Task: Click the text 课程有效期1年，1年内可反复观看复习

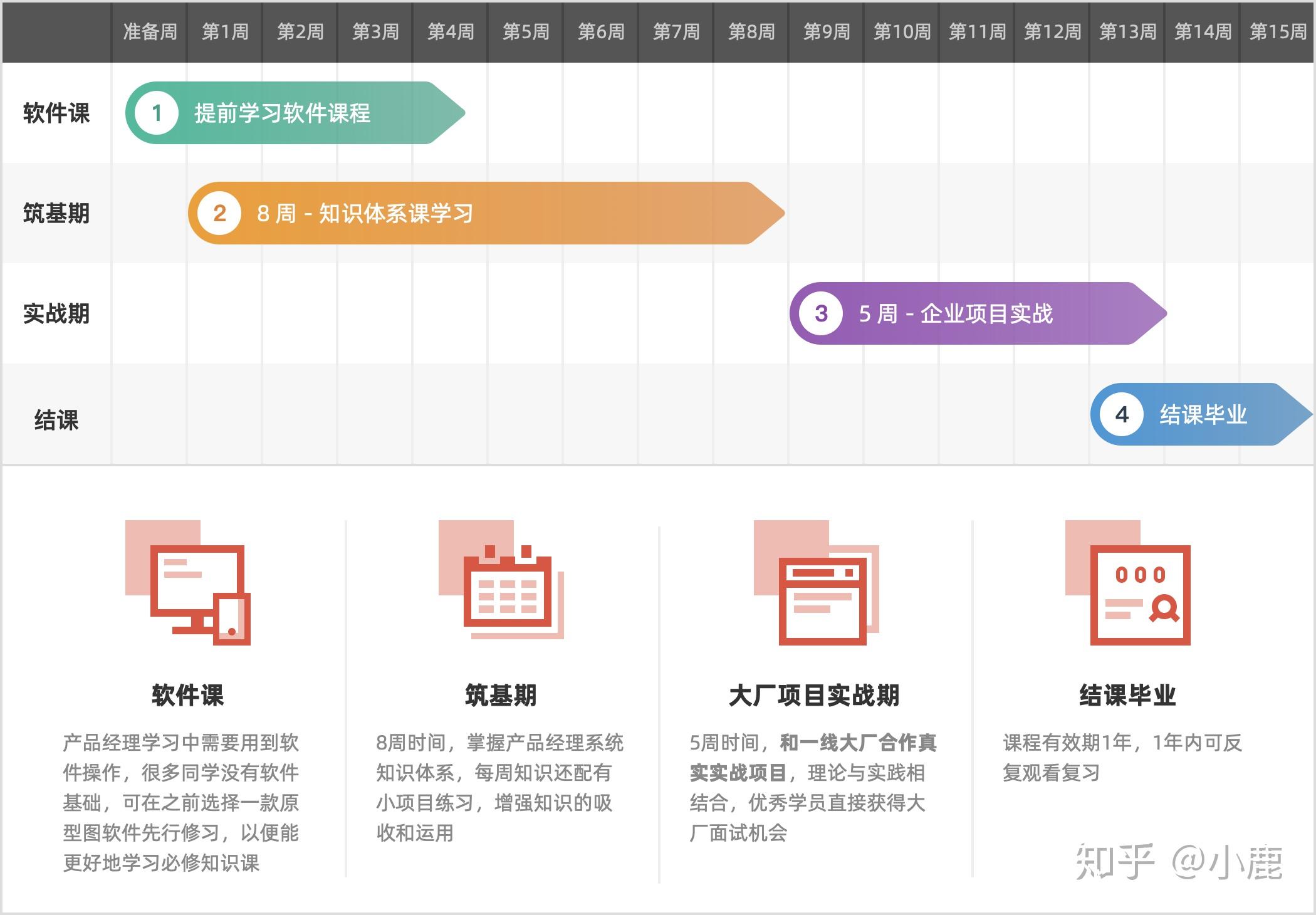Action: [x=1122, y=758]
